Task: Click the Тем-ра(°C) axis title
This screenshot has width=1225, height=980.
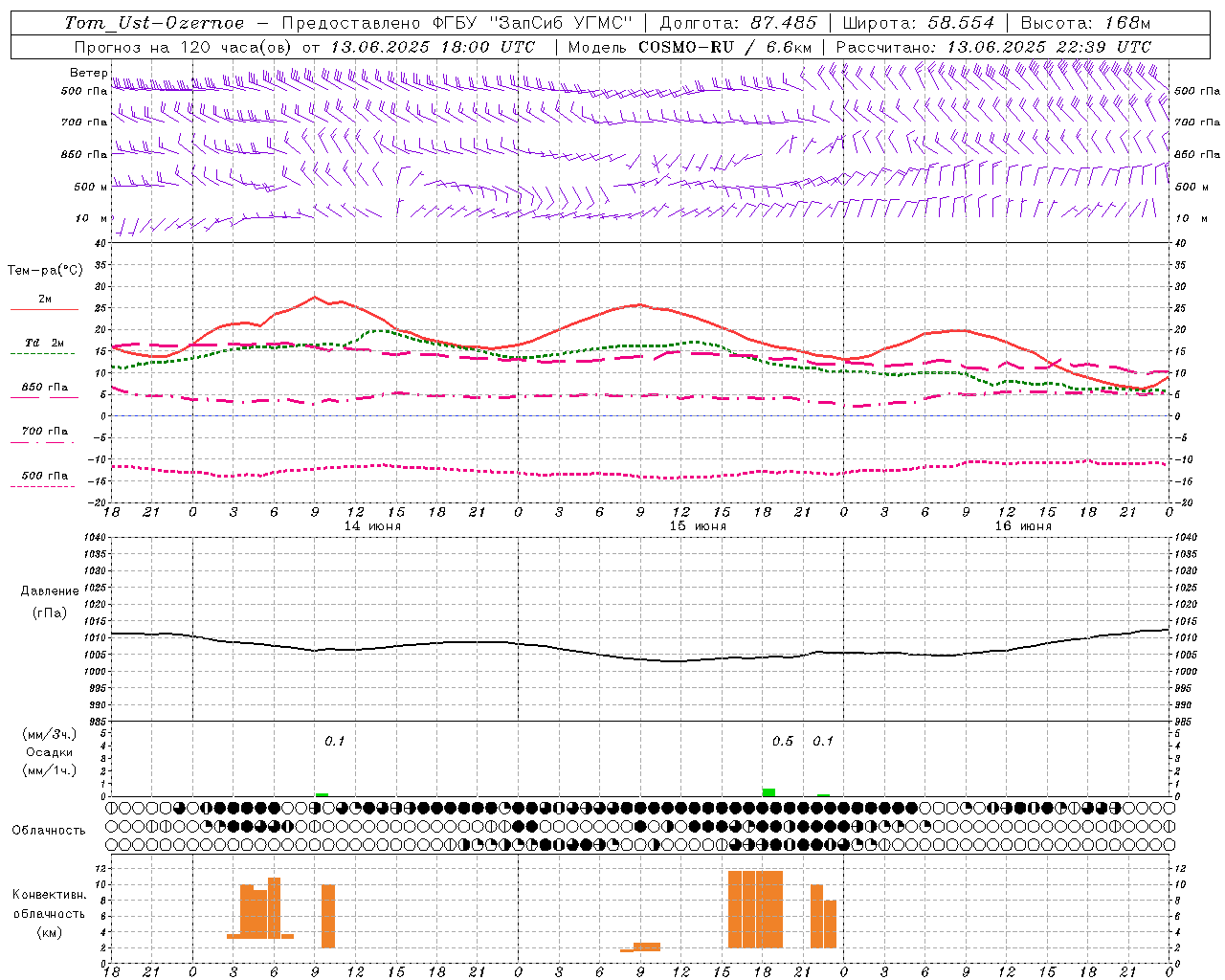Action: coord(45,271)
